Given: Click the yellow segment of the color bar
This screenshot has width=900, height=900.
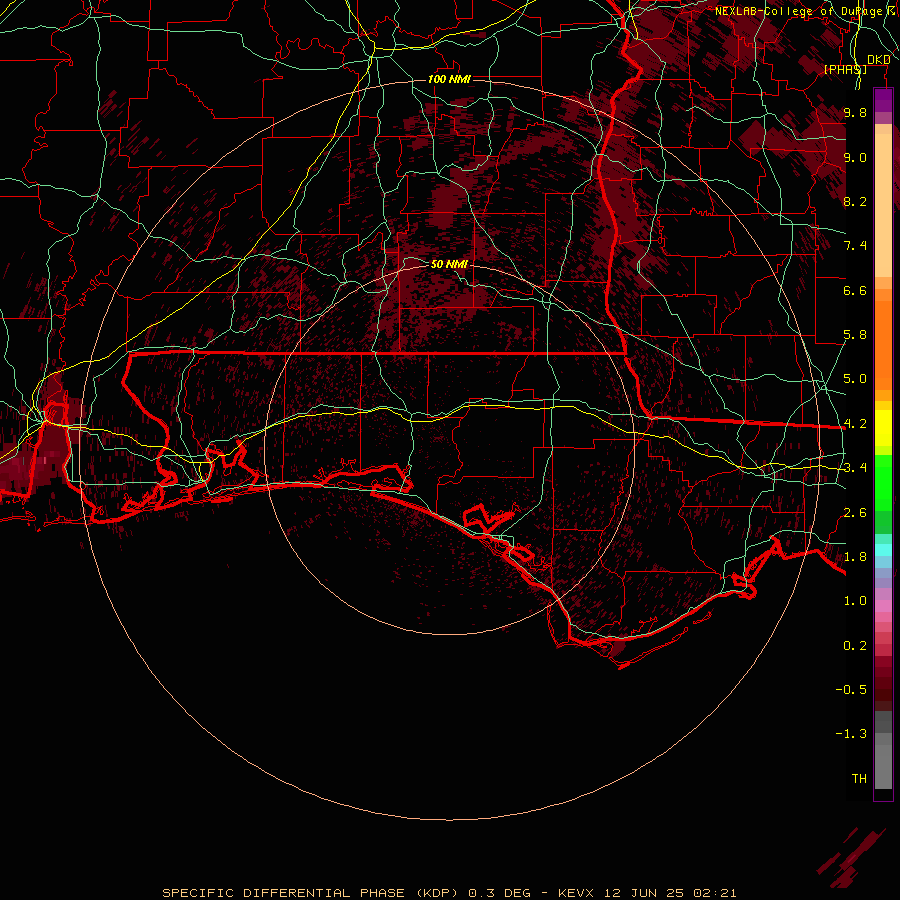Looking at the screenshot, I should pos(883,428).
